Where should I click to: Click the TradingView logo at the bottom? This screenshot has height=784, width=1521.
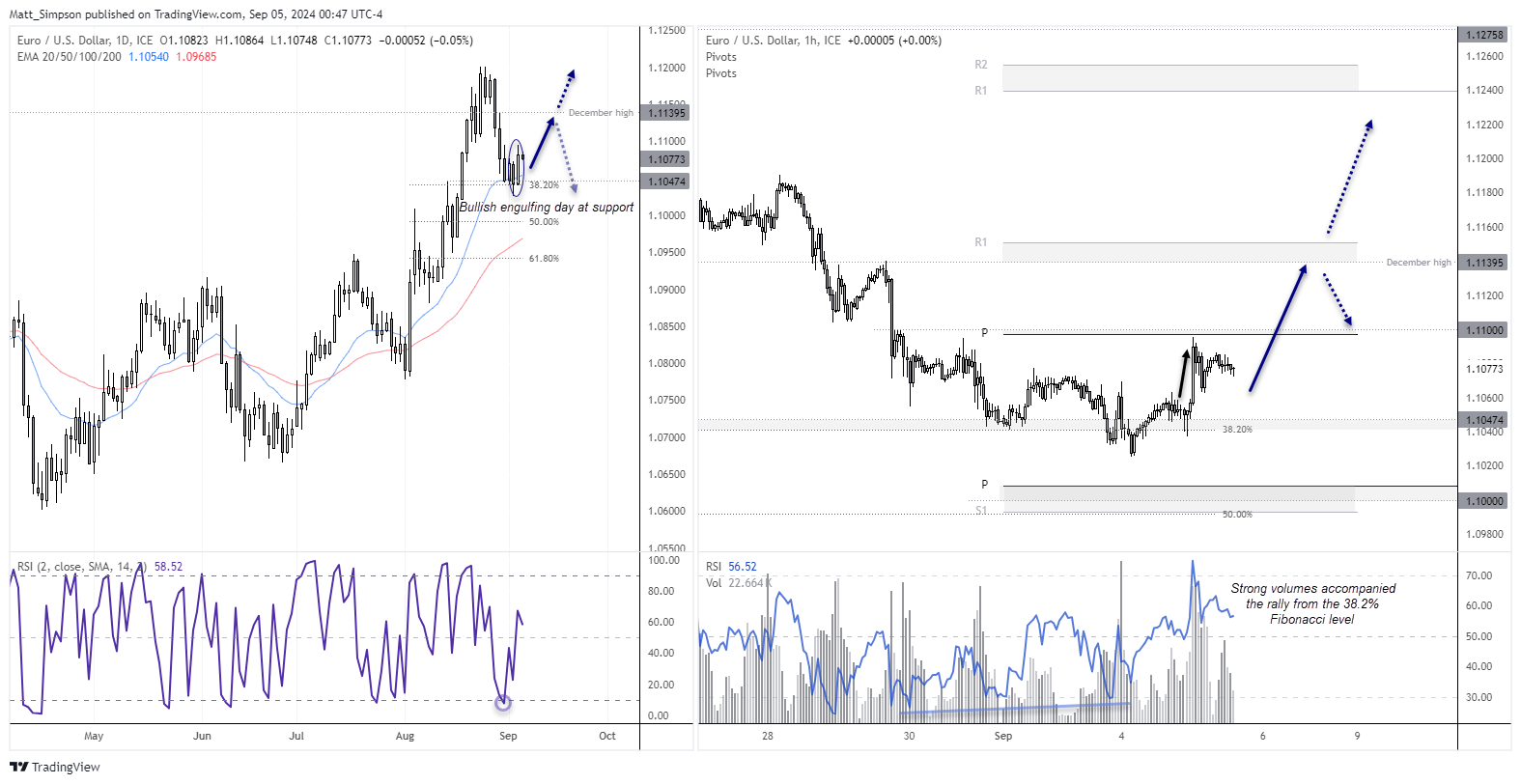(55, 767)
